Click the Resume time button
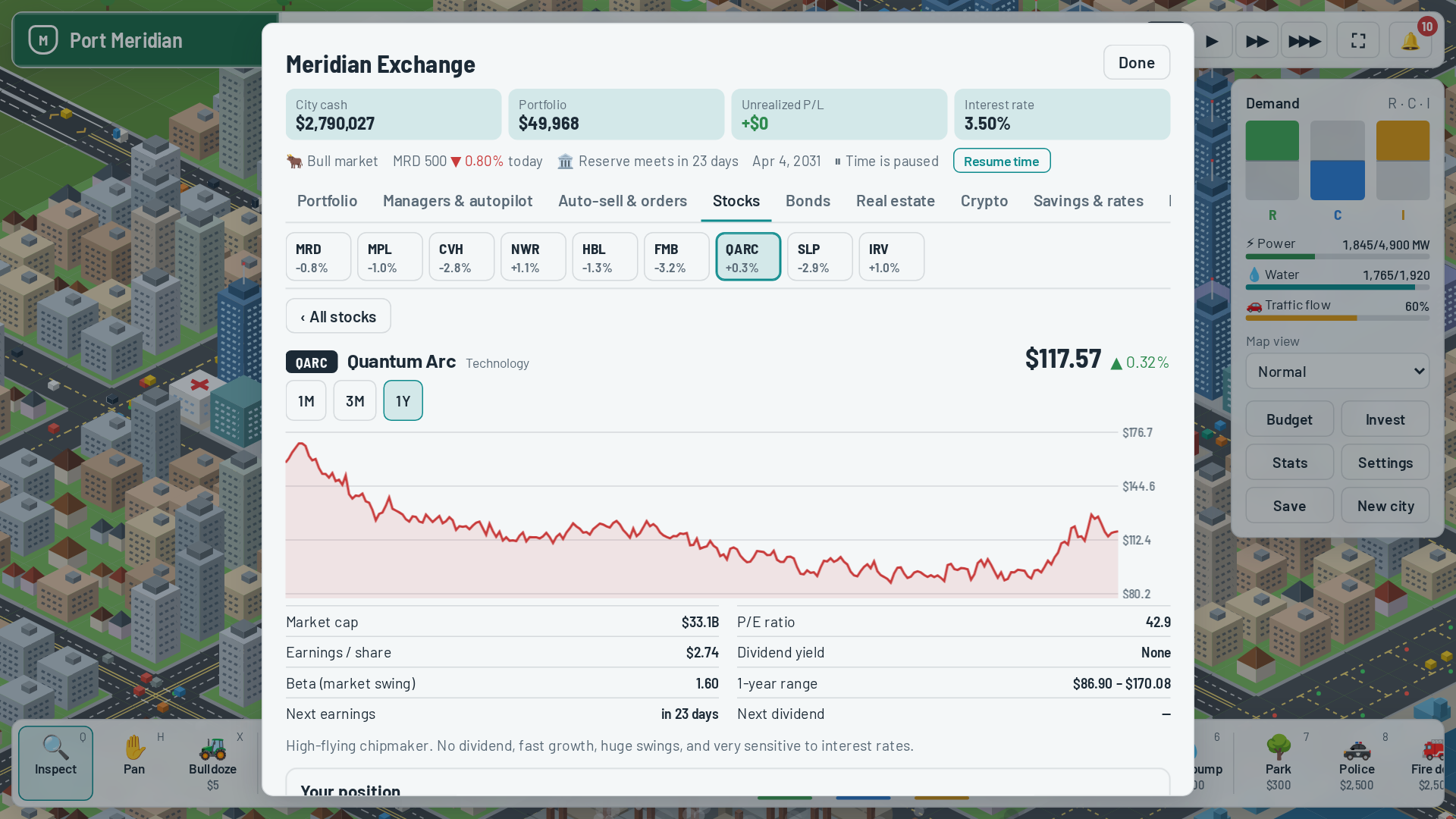 point(1002,161)
